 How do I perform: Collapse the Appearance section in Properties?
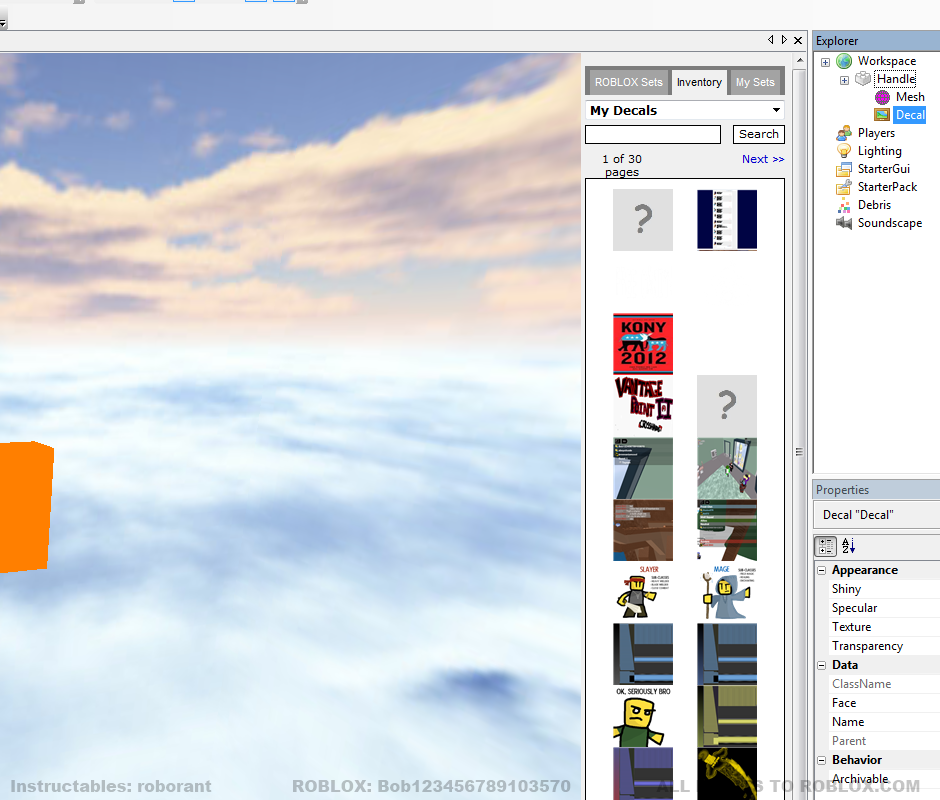tap(821, 569)
